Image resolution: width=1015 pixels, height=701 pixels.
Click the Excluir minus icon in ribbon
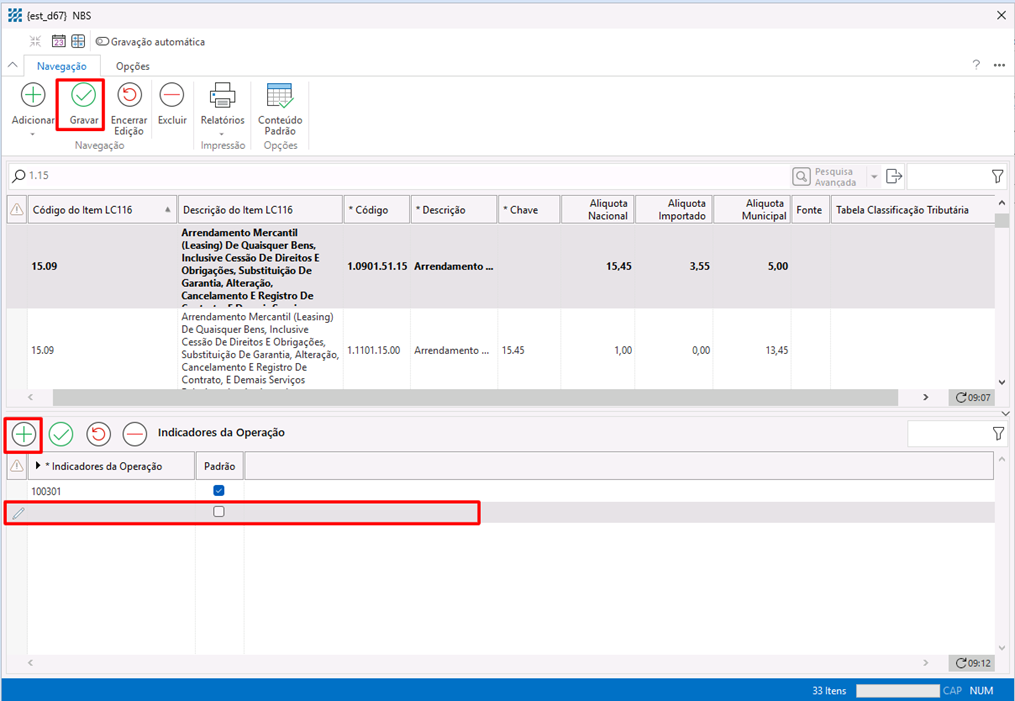172,95
